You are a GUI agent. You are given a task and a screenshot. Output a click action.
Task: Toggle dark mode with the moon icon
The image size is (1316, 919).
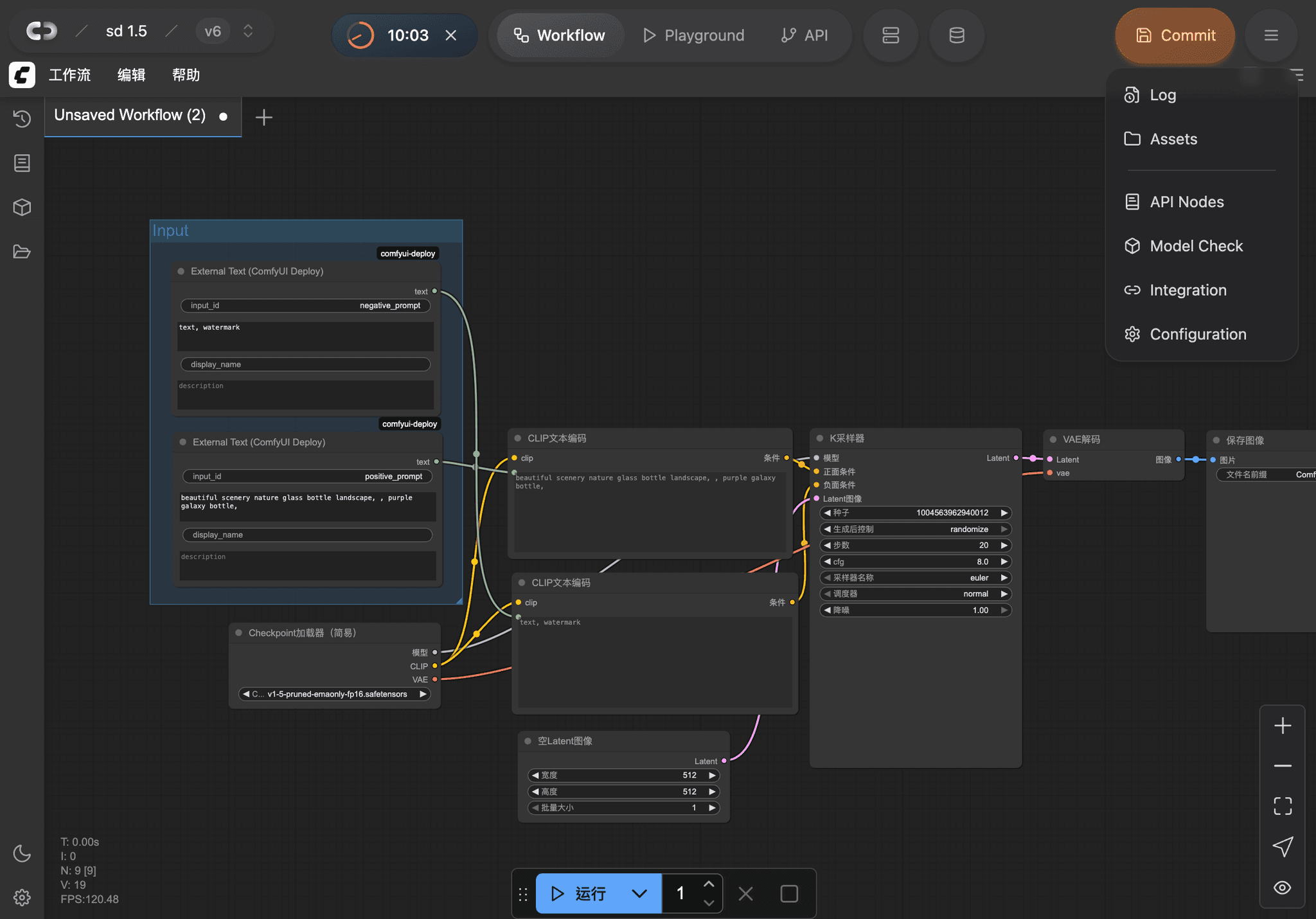[x=22, y=854]
